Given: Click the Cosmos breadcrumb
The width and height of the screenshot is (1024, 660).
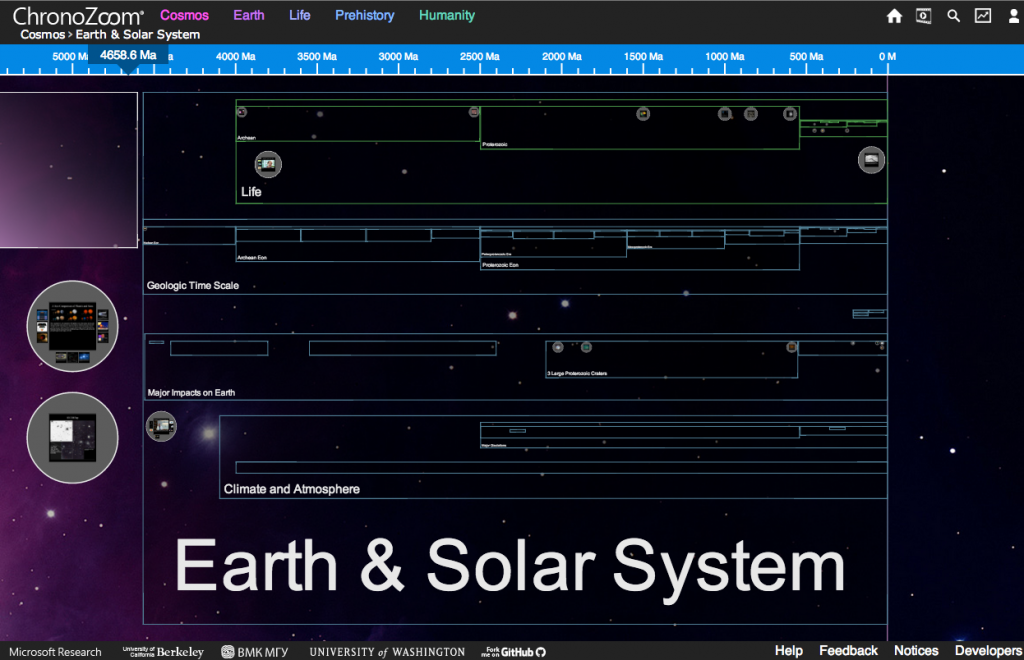Looking at the screenshot, I should click(x=42, y=35).
